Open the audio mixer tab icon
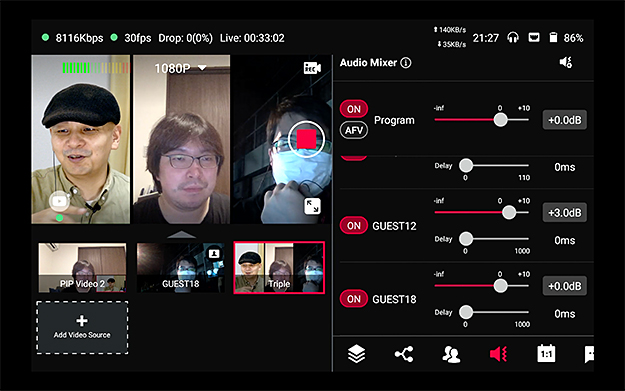This screenshot has width=625, height=391. (x=498, y=354)
